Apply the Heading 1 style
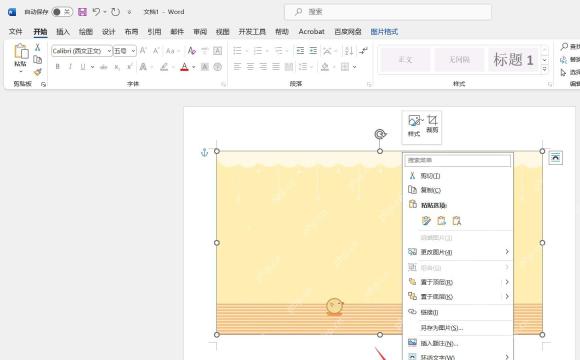 (x=513, y=60)
